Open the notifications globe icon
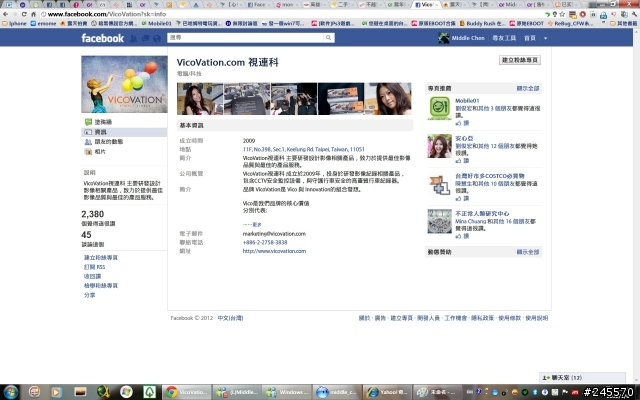This screenshot has width=640, height=400. [x=157, y=38]
